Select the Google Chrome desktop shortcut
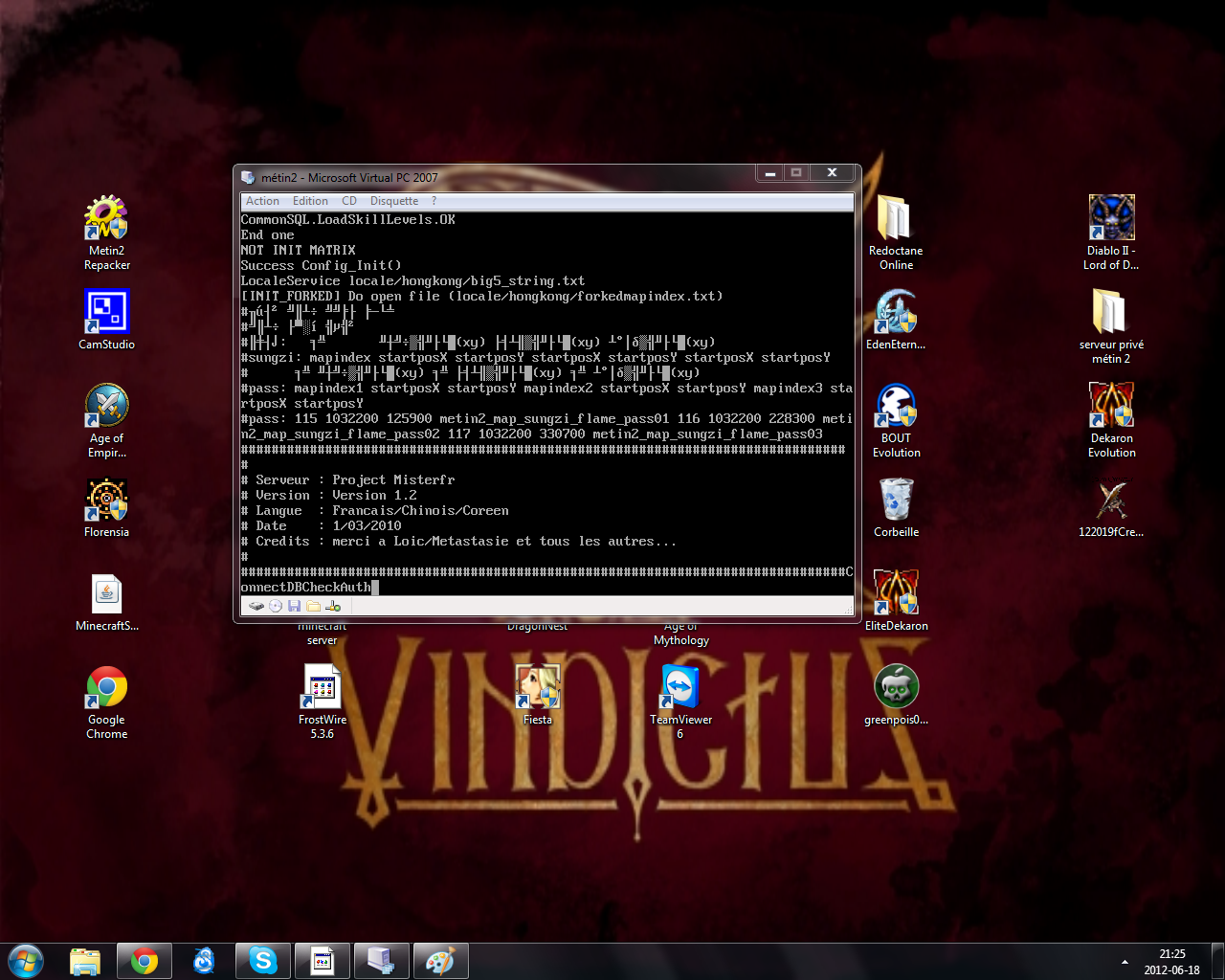 [x=107, y=702]
